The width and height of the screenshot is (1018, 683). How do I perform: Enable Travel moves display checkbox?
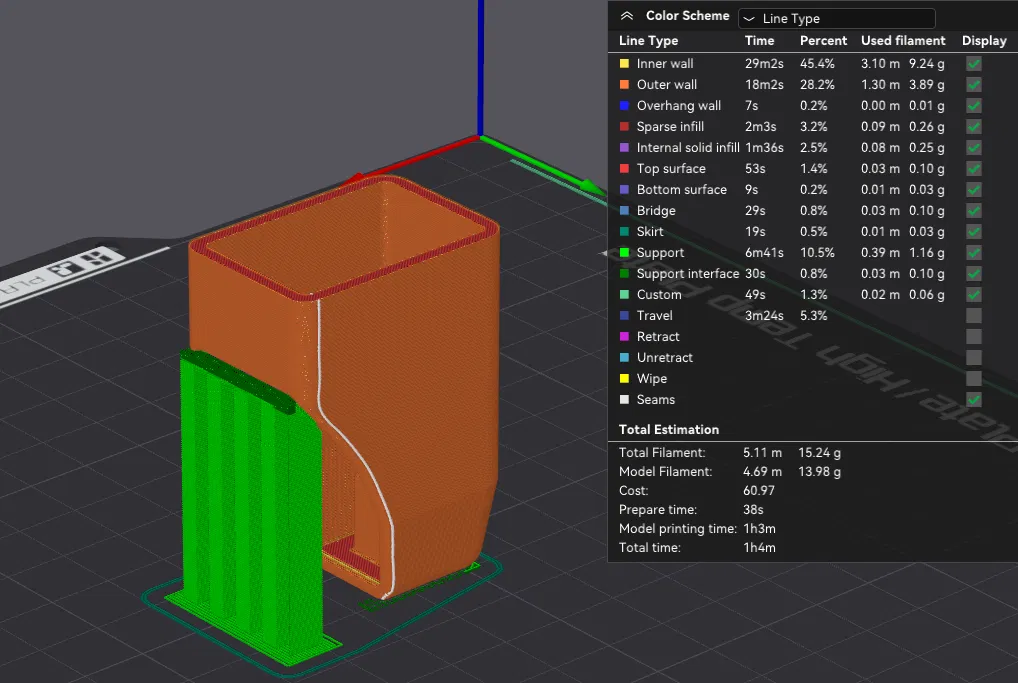[x=973, y=316]
